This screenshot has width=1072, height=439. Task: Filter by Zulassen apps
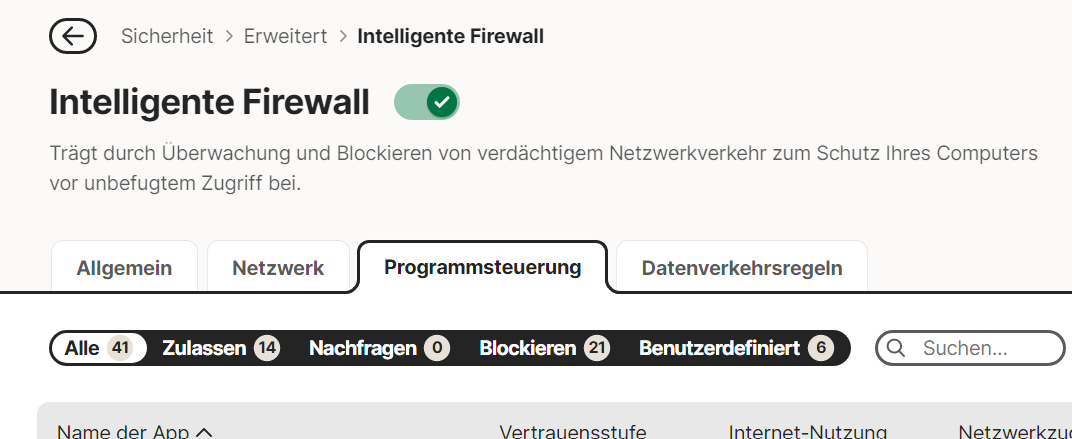tap(220, 348)
